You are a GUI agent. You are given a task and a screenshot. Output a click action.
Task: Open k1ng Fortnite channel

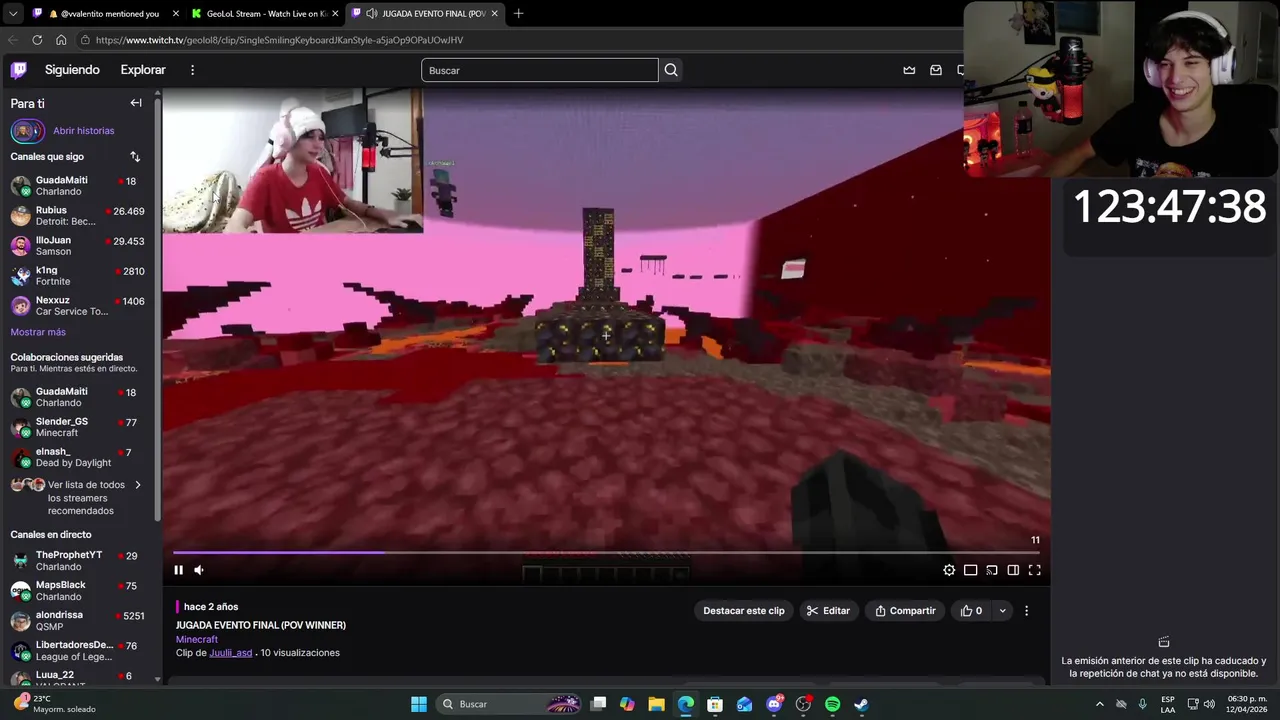pos(78,276)
